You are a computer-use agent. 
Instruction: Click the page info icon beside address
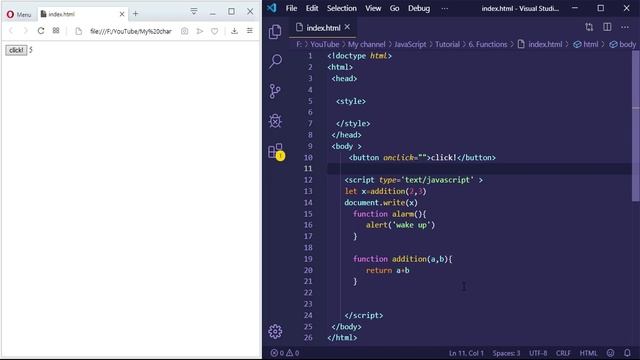coord(78,31)
